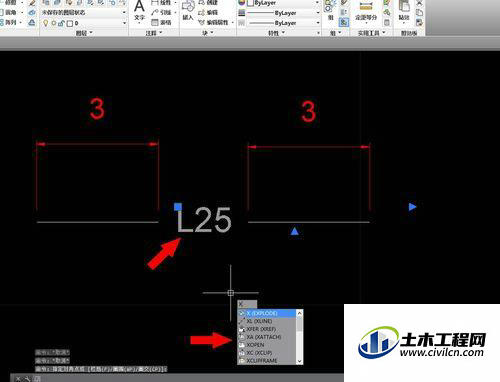The width and height of the screenshot is (500, 382).
Task: Select the 引线 leader tool
Action: (x=162, y=13)
